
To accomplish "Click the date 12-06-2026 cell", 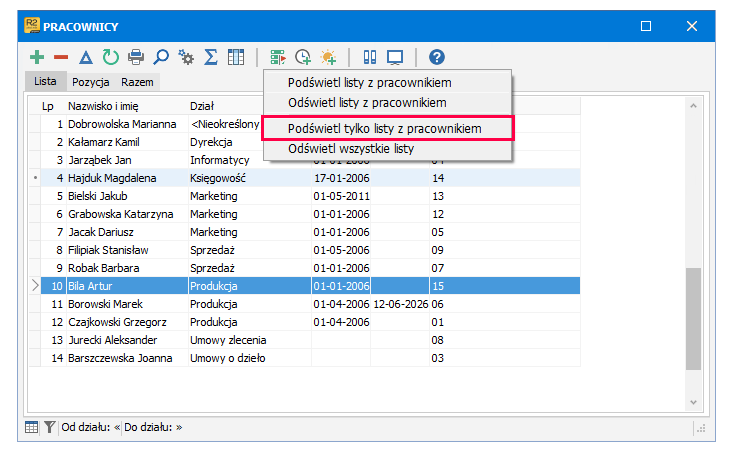I will click(x=400, y=304).
